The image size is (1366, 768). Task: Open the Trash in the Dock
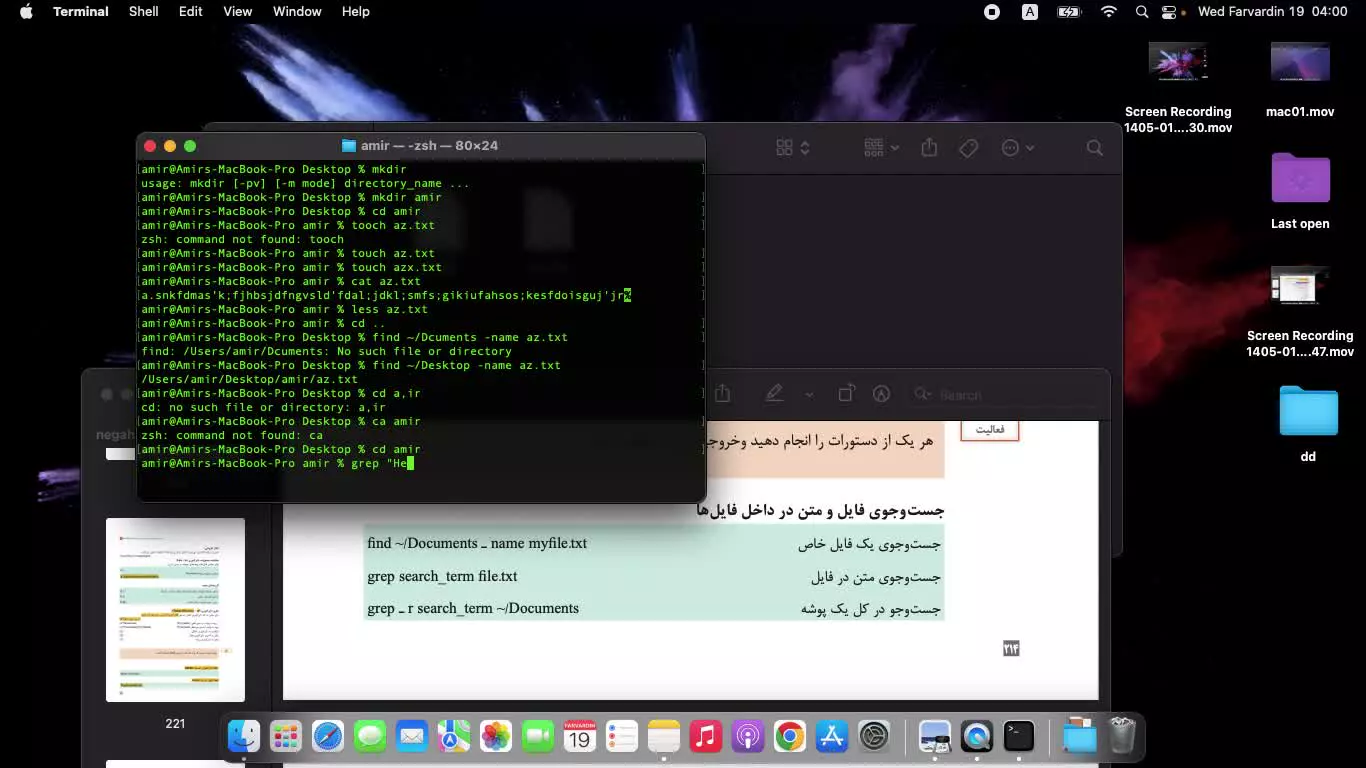[1122, 737]
